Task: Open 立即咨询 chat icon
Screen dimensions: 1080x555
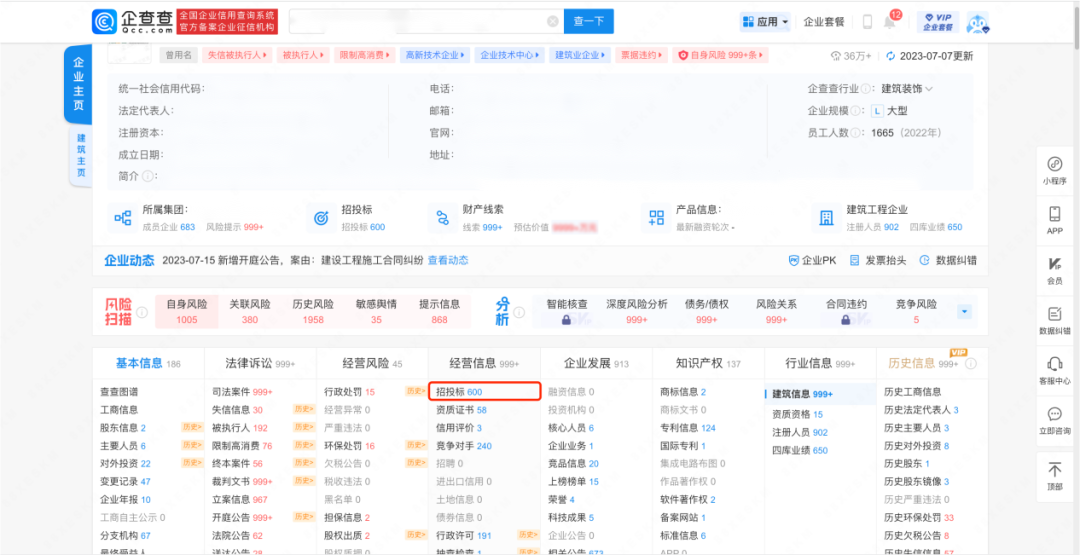Action: click(1055, 420)
